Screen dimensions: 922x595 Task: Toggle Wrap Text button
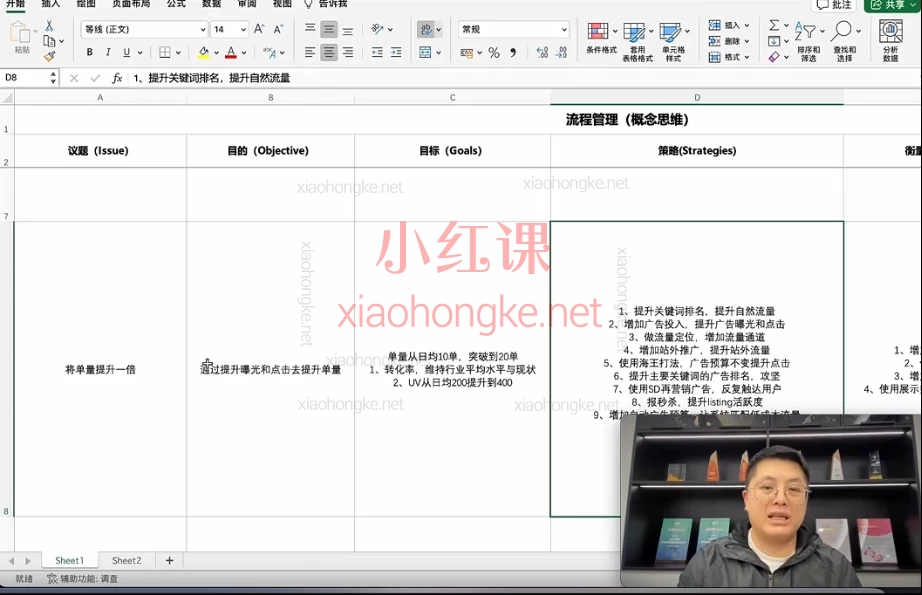click(426, 29)
